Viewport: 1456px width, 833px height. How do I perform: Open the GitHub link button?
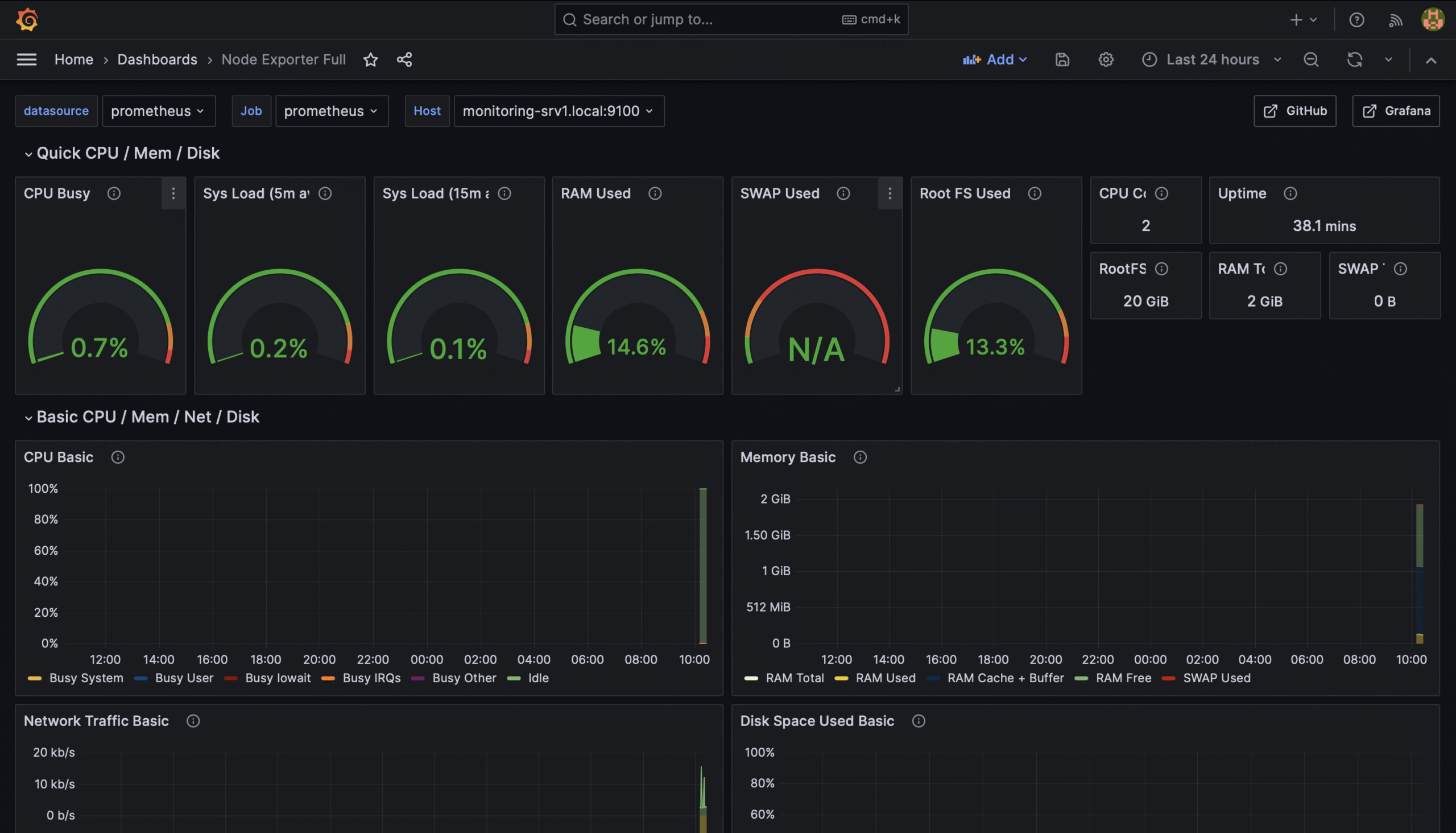tap(1294, 111)
